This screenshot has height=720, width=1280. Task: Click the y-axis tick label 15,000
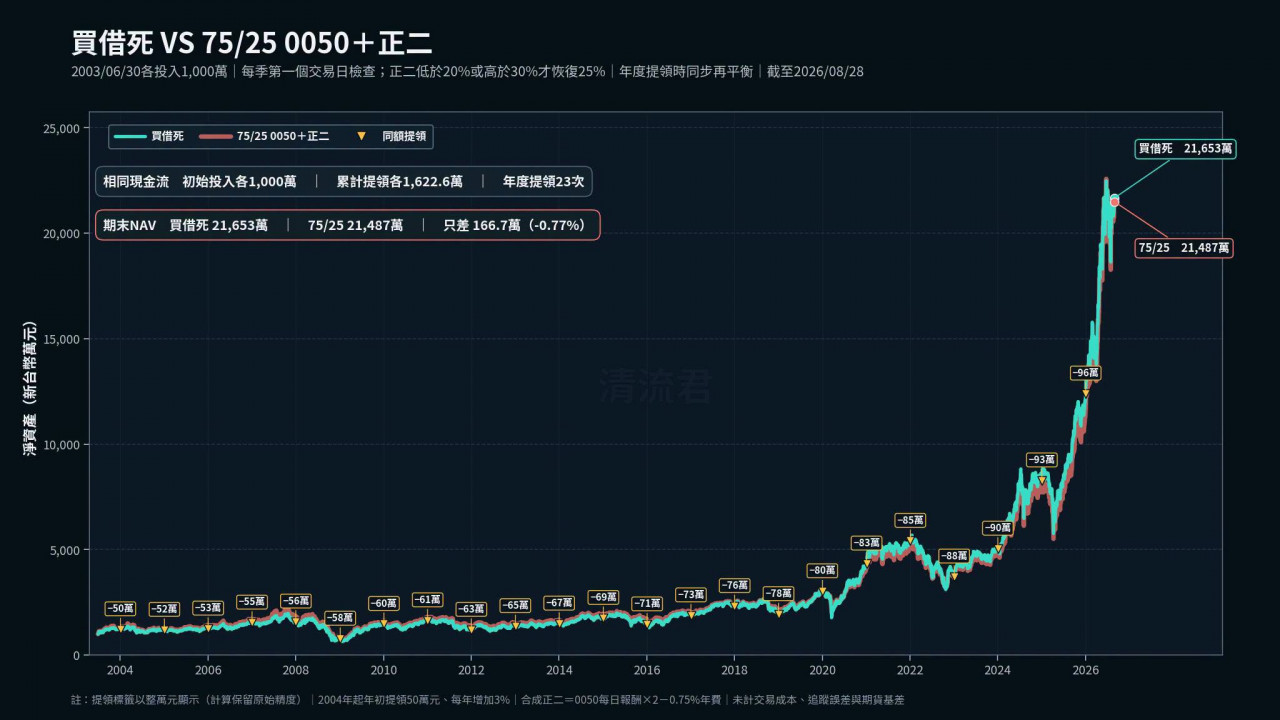point(62,339)
